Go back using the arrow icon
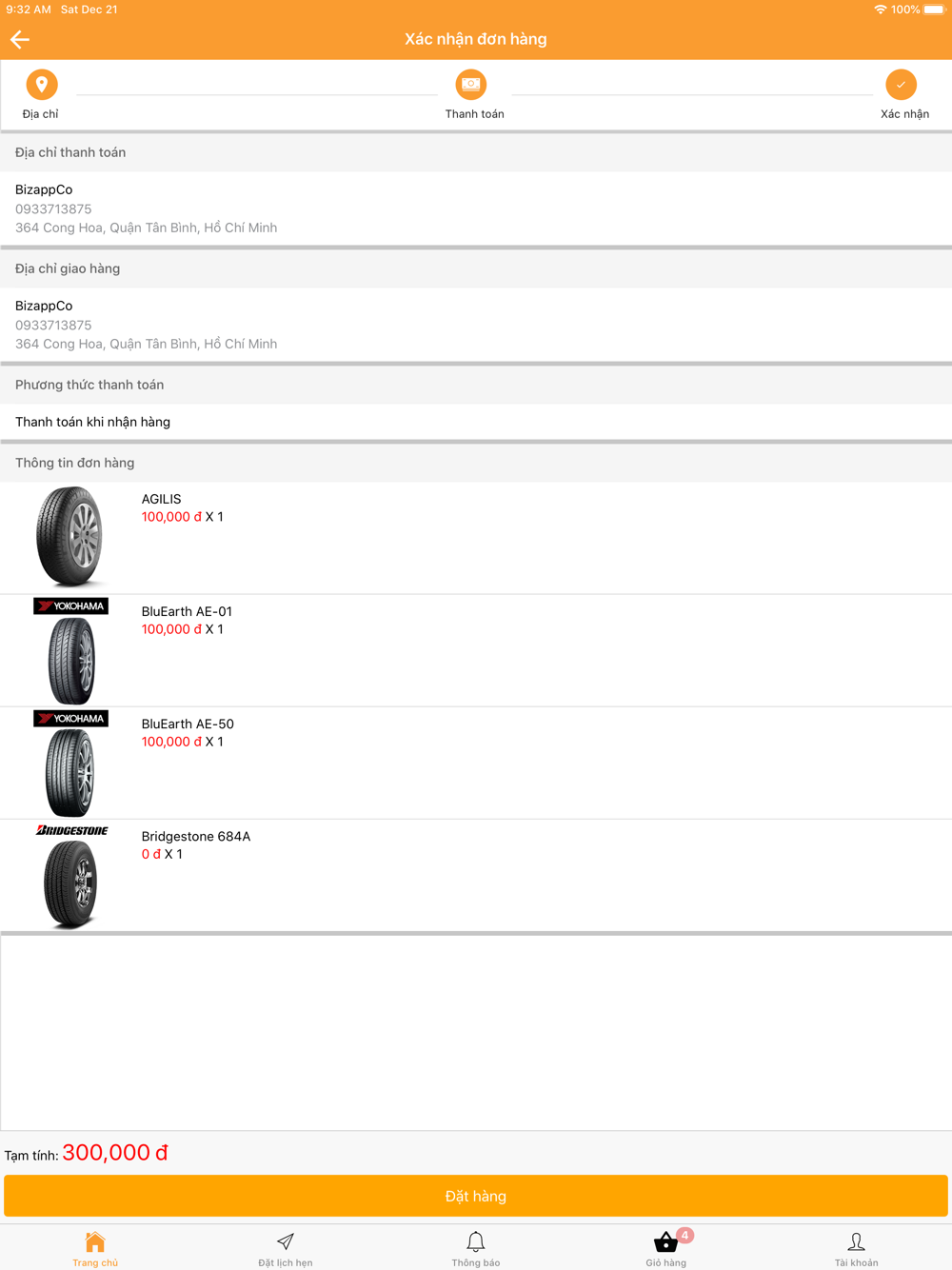Image resolution: width=952 pixels, height=1270 pixels. click(20, 39)
